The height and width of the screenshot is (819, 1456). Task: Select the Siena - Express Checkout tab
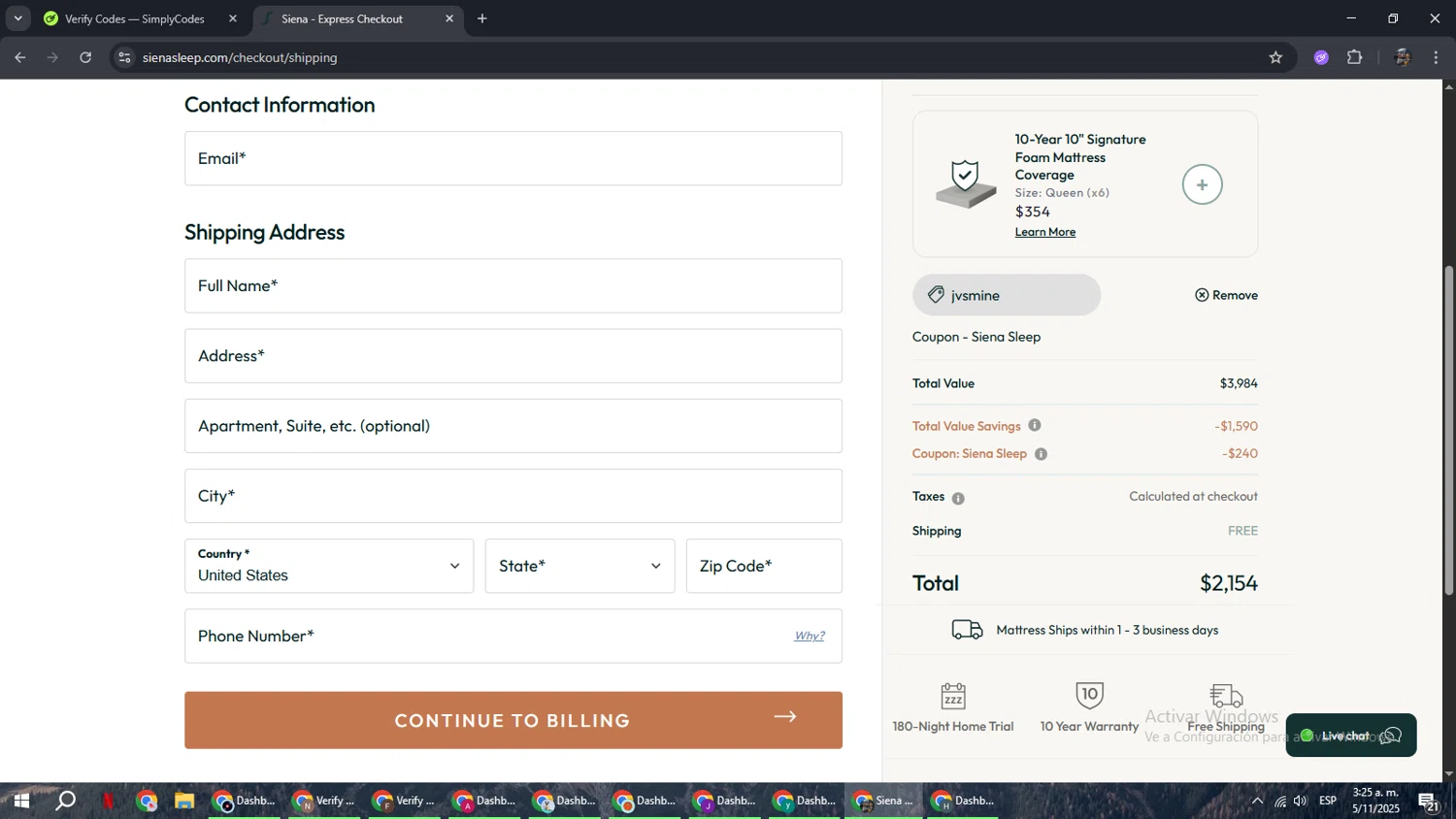pyautogui.click(x=342, y=18)
